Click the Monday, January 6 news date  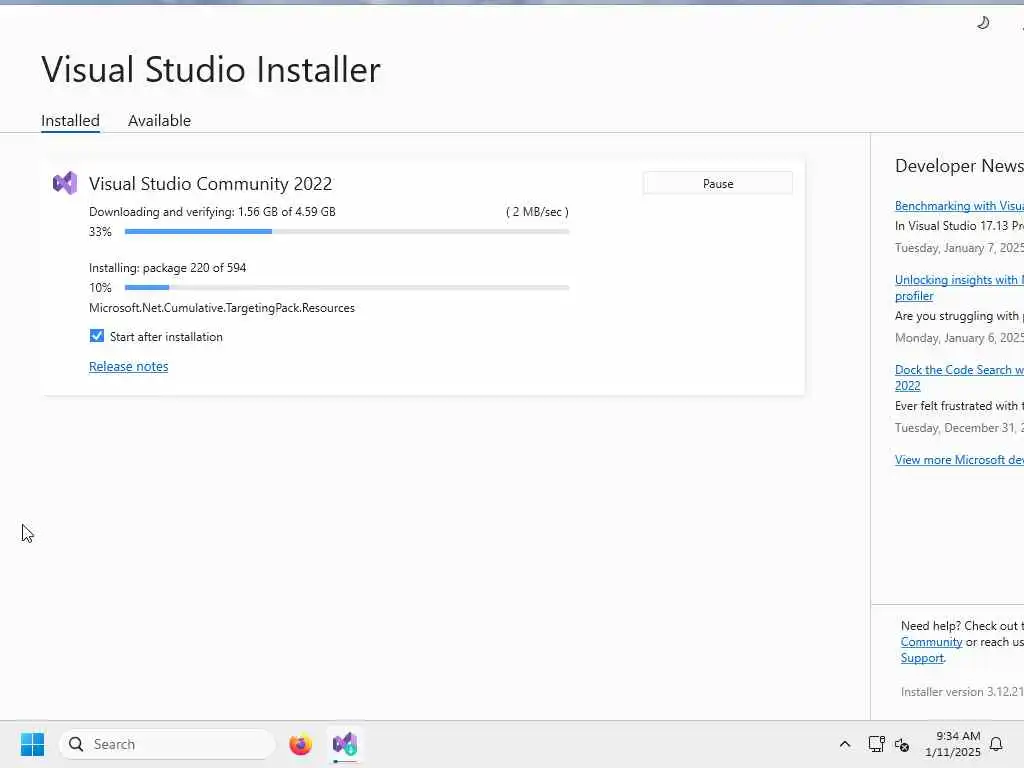tap(959, 338)
